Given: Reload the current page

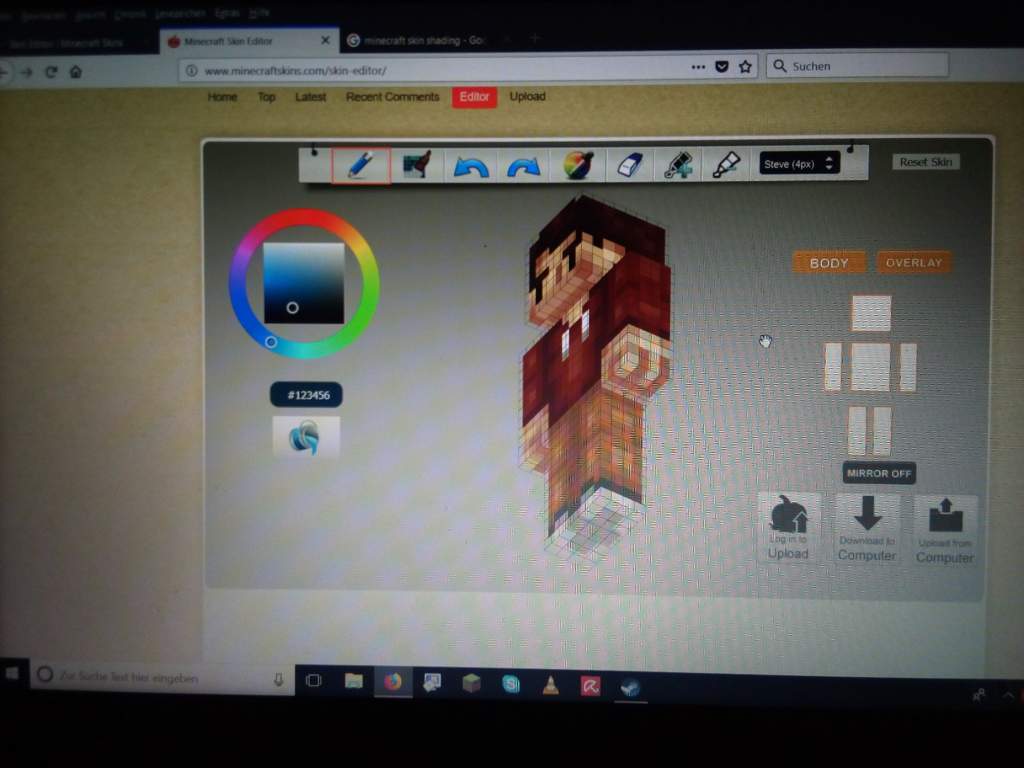Looking at the screenshot, I should (x=51, y=72).
